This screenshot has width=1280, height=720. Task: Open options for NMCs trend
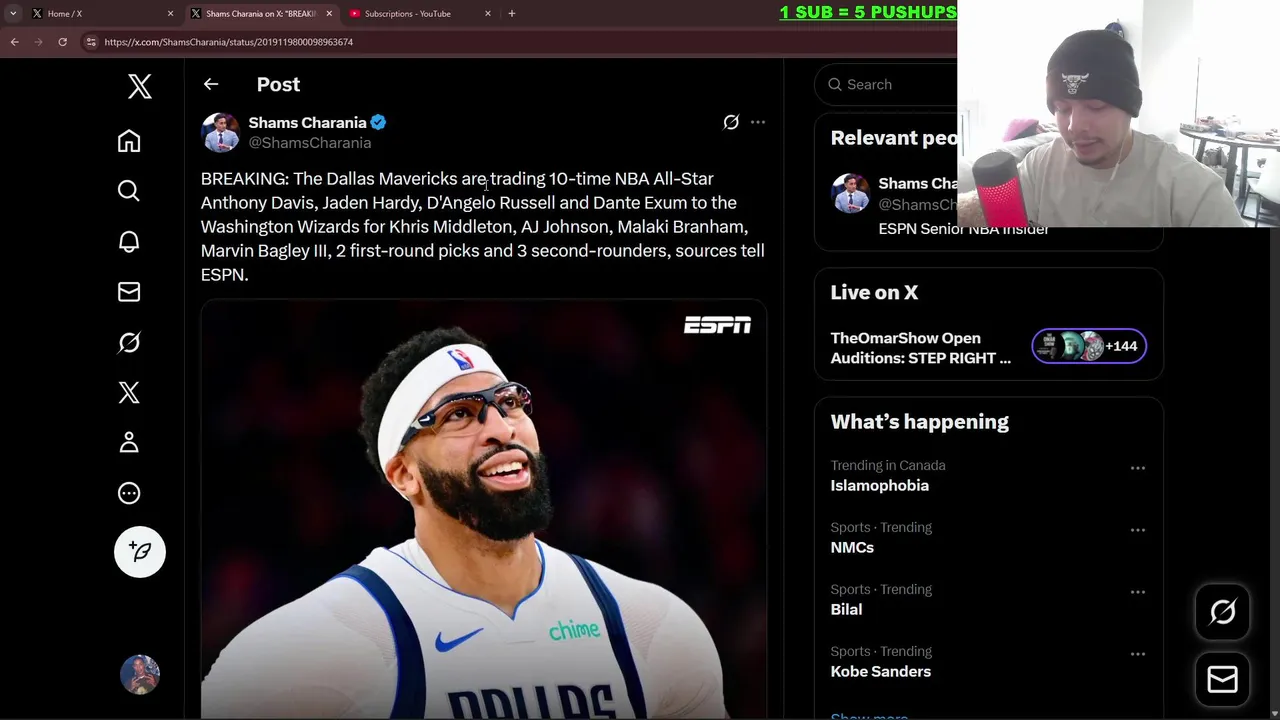1138,530
